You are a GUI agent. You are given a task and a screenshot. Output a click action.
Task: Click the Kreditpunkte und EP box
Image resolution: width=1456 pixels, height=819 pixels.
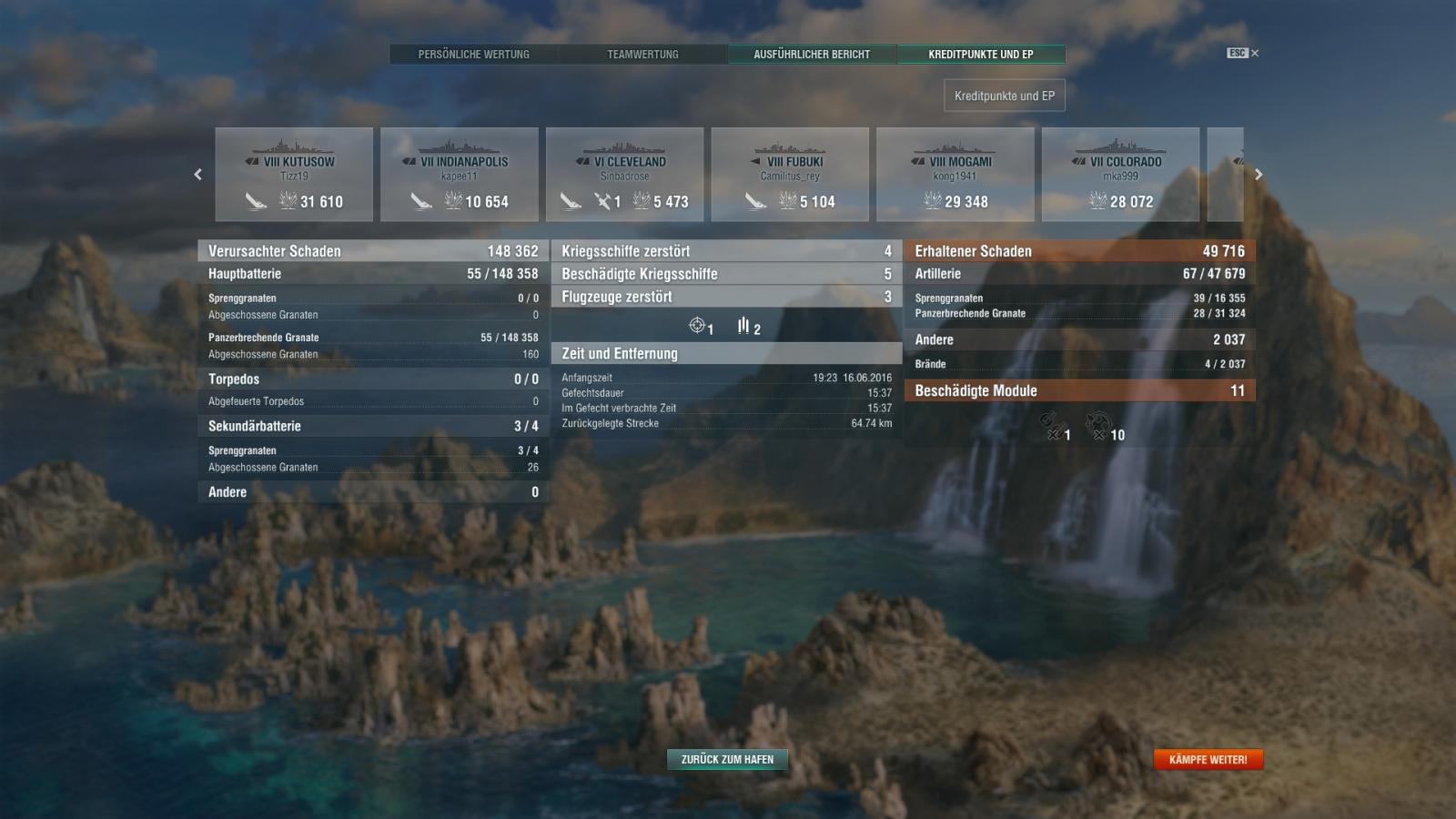pos(1005,96)
